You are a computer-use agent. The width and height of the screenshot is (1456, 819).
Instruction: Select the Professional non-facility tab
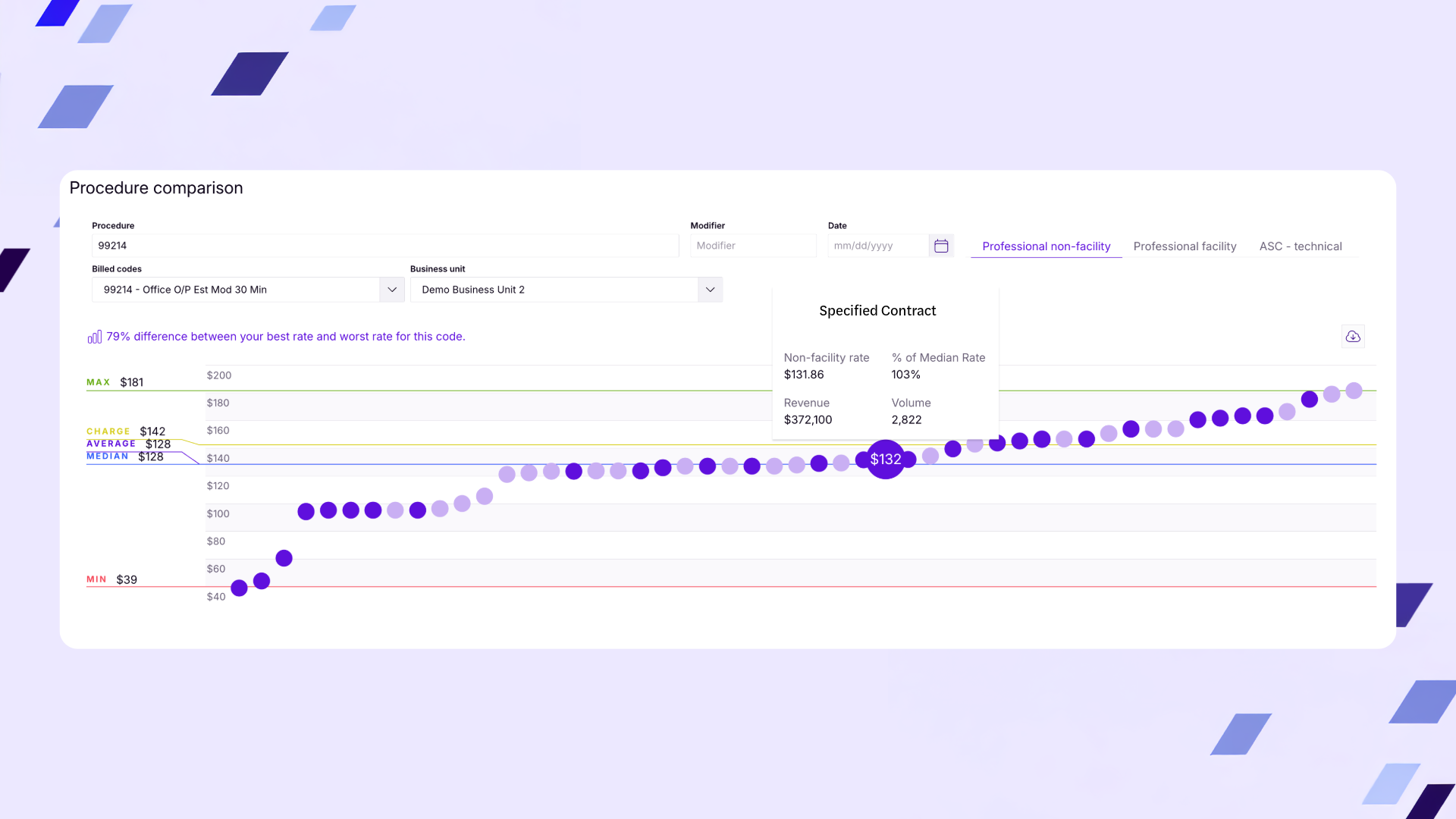tap(1046, 246)
